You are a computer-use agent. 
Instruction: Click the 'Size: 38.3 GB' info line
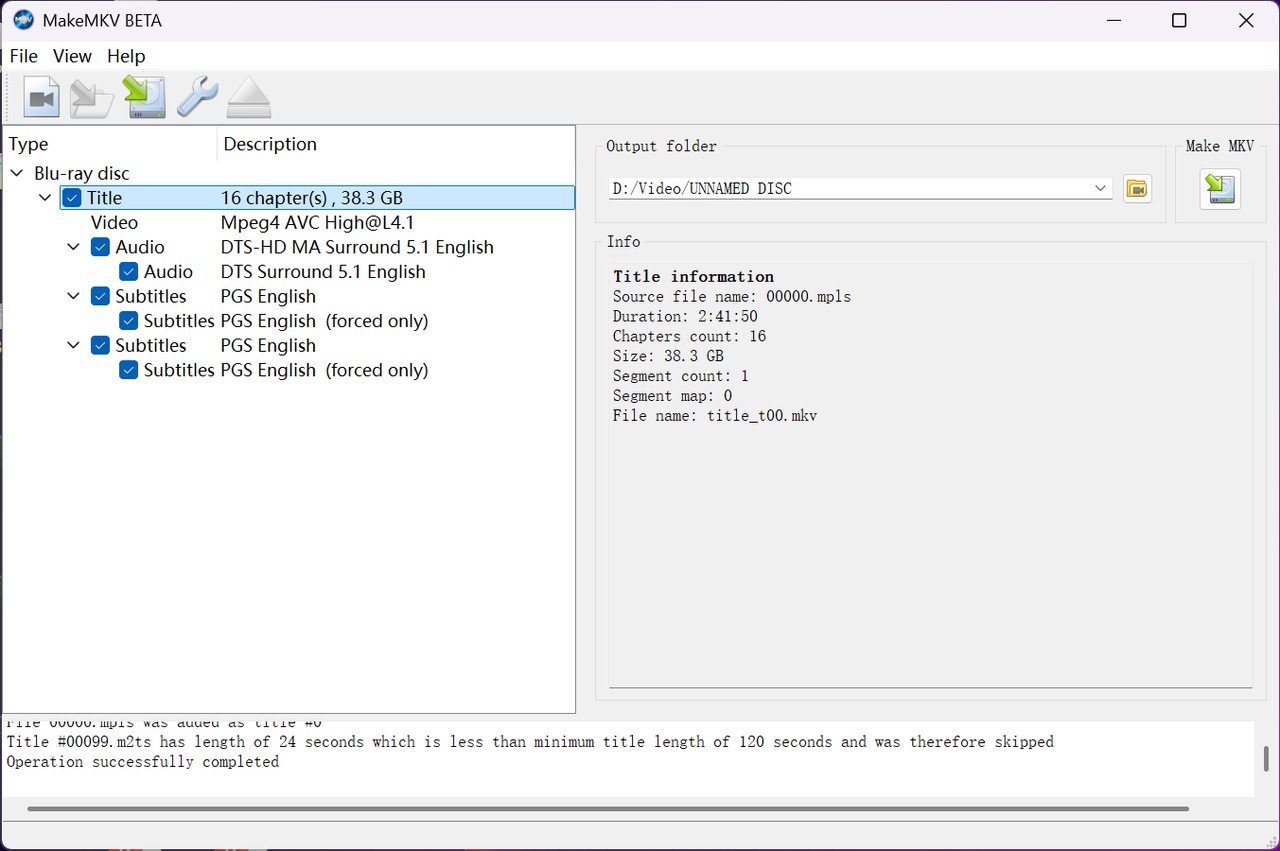(x=668, y=356)
